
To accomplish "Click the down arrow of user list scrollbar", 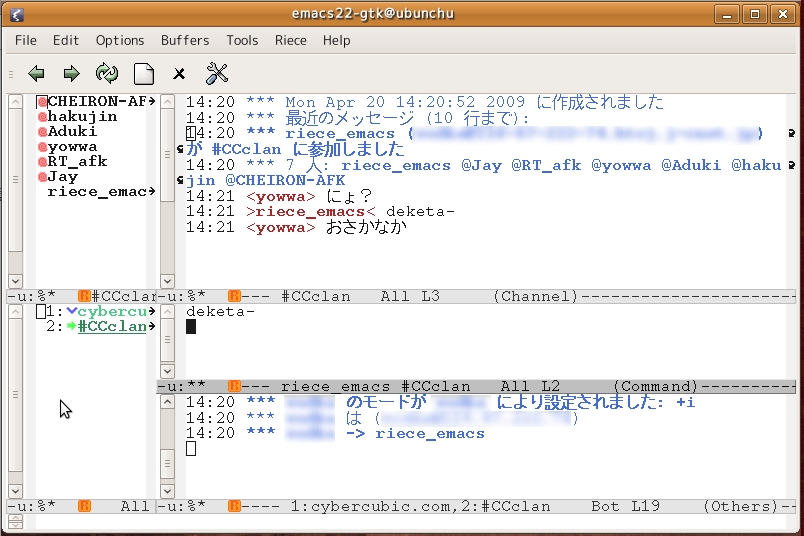I will [x=15, y=281].
